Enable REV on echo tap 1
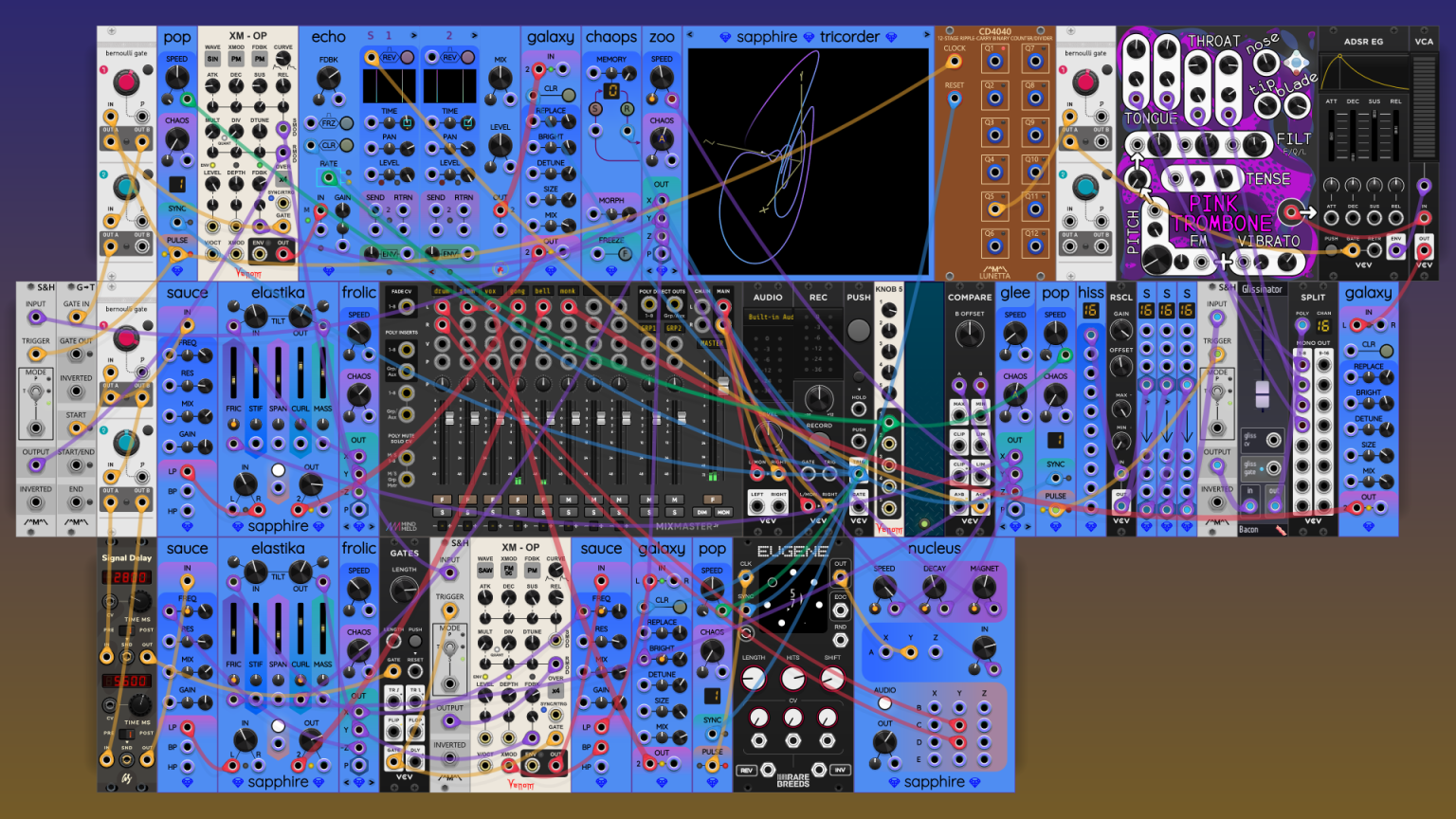Screen dimensions: 1456x819 click(408, 58)
